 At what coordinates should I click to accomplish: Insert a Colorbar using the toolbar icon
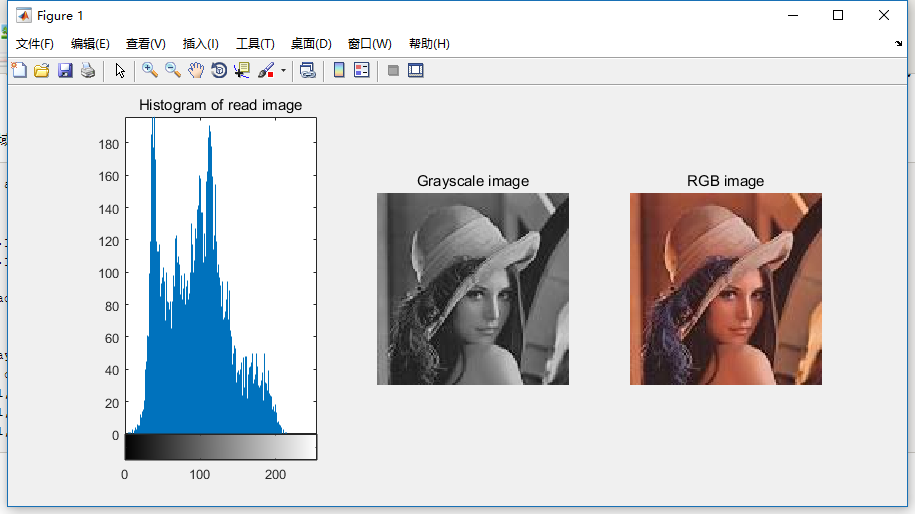point(339,71)
